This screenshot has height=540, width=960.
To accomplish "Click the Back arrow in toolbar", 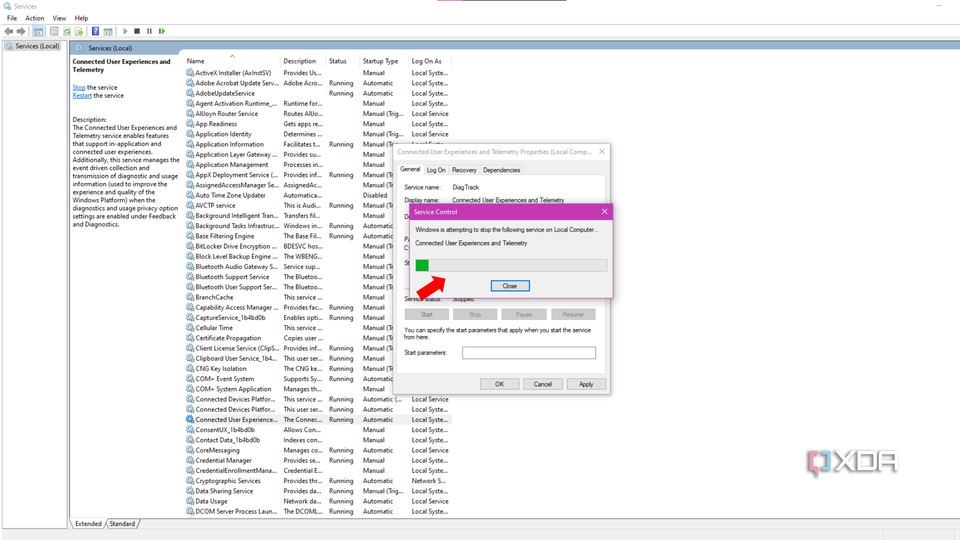I will pyautogui.click(x=9, y=31).
